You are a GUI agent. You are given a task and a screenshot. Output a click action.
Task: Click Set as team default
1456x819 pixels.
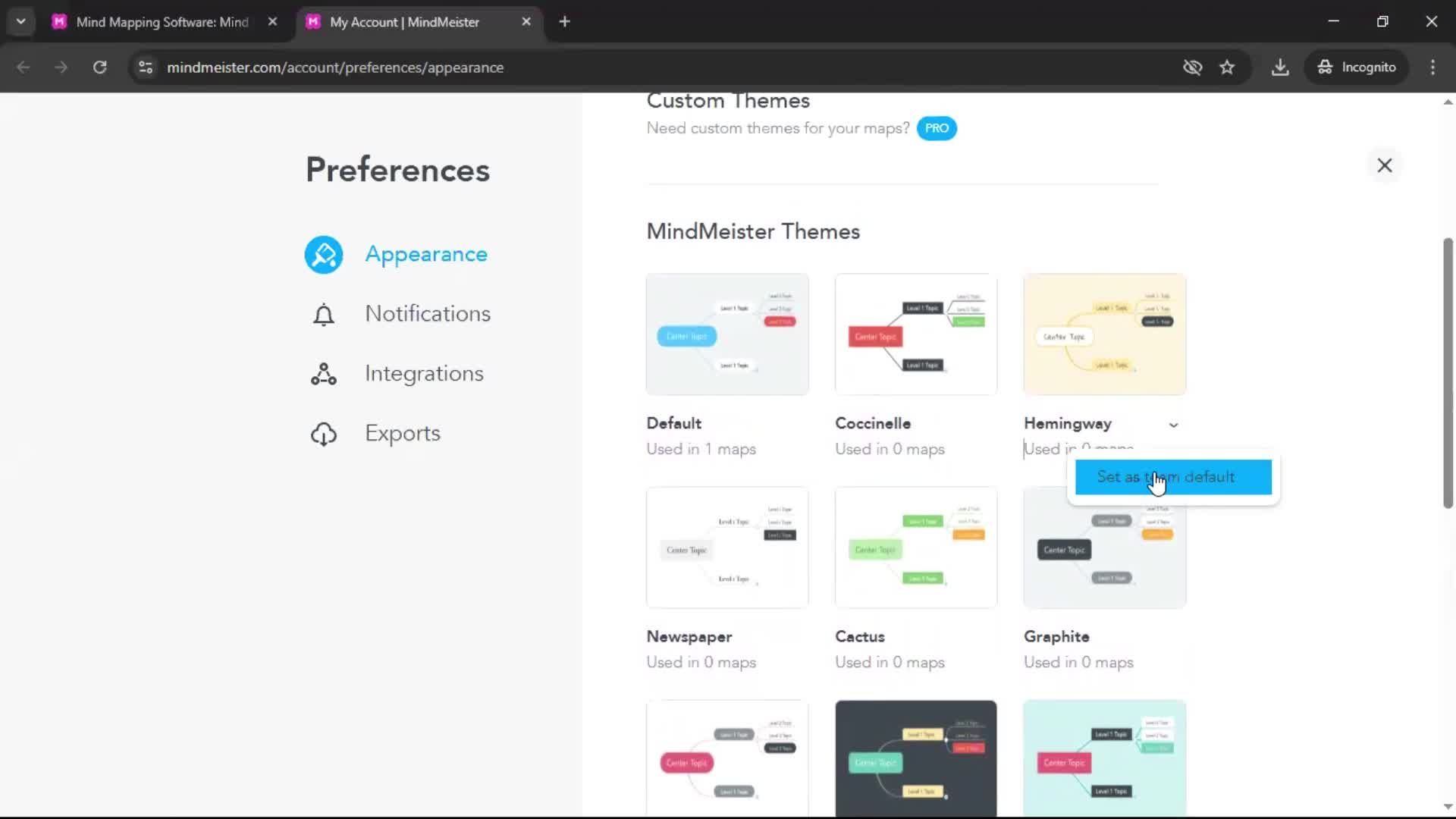coord(1173,477)
